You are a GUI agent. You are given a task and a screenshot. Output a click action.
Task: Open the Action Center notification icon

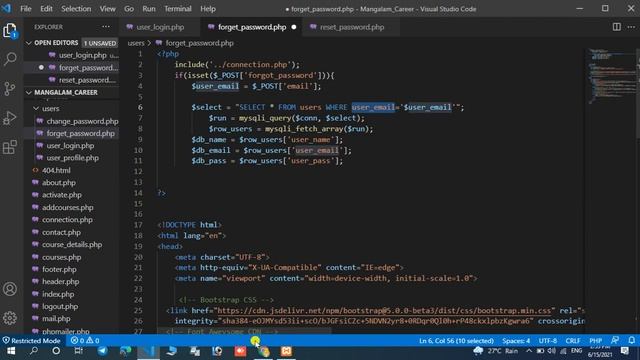(x=624, y=351)
